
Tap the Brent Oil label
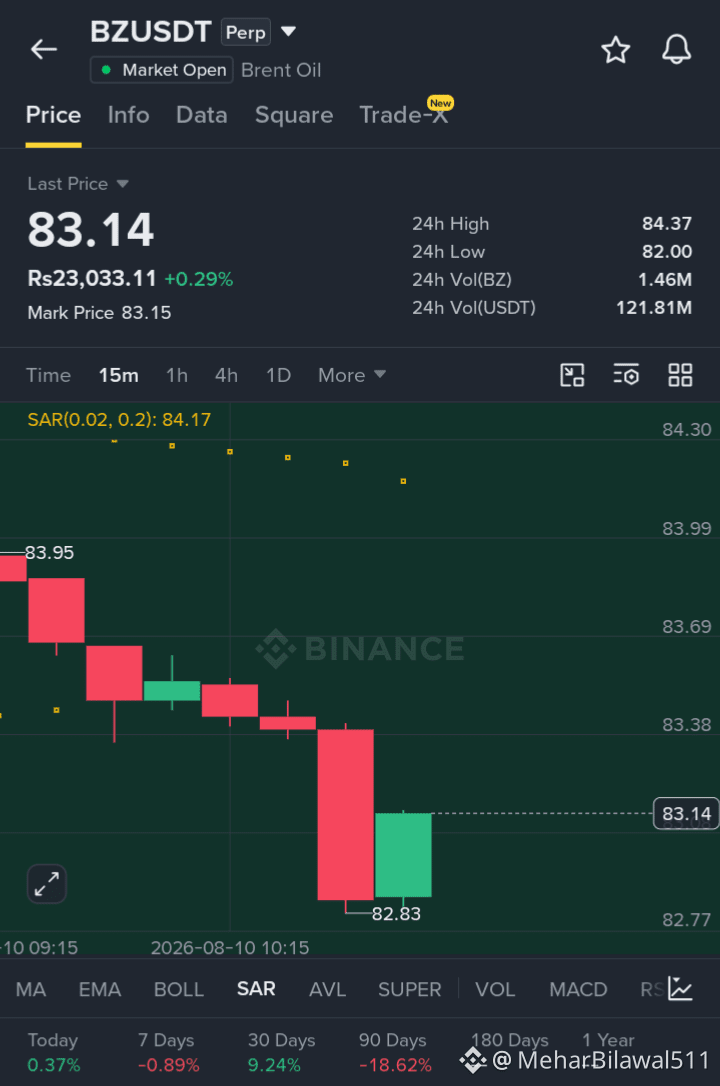pos(281,70)
